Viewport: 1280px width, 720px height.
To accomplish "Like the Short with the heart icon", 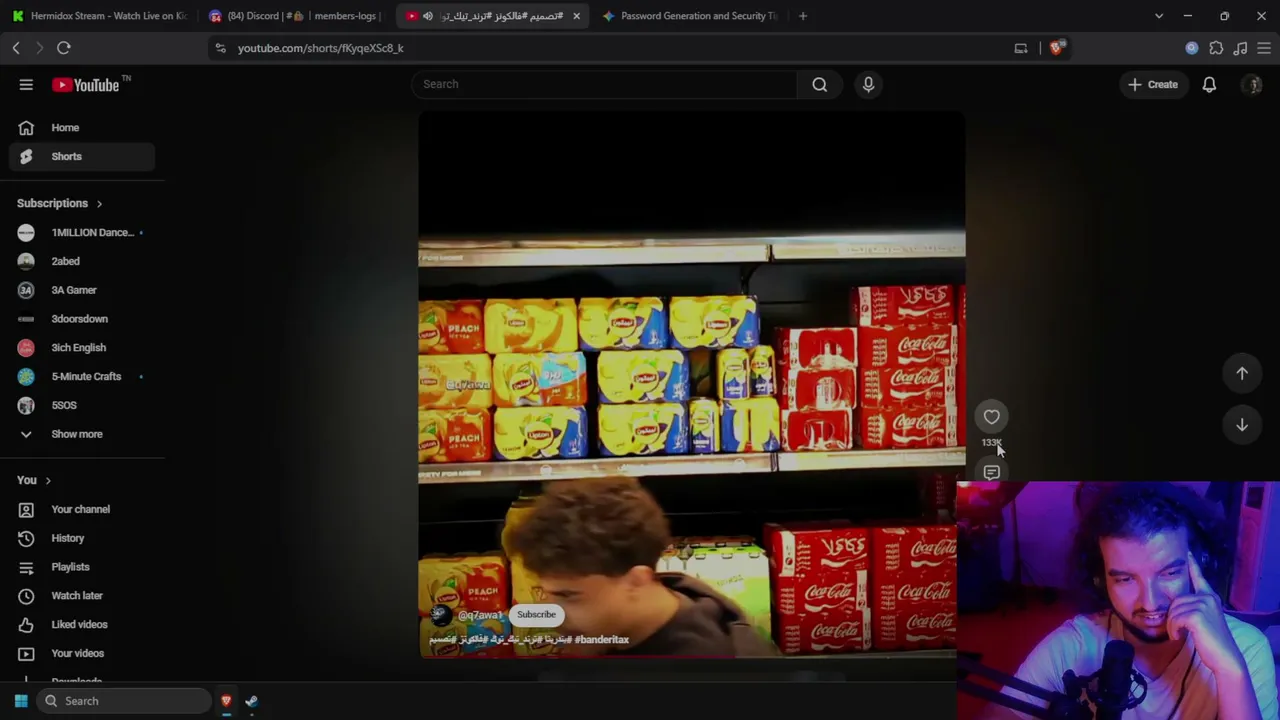I will click(991, 417).
